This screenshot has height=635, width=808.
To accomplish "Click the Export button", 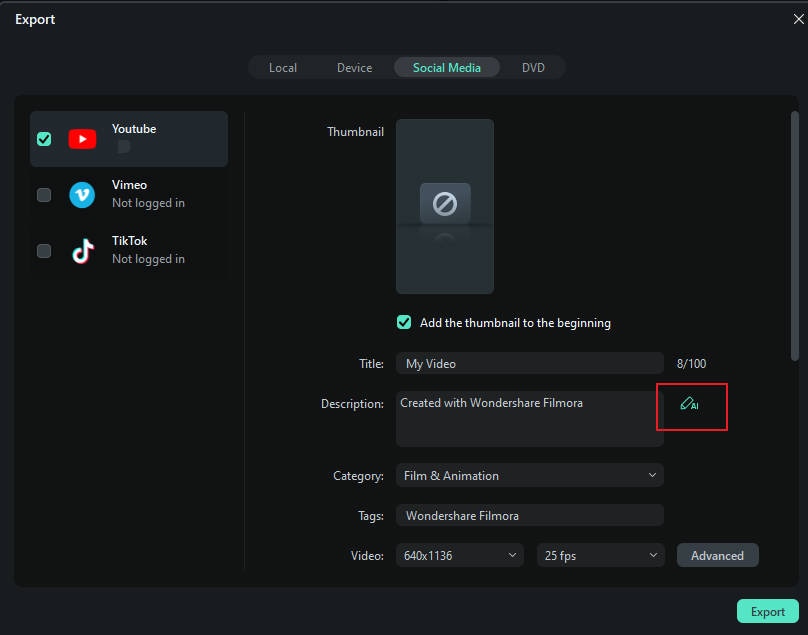I will pos(768,611).
